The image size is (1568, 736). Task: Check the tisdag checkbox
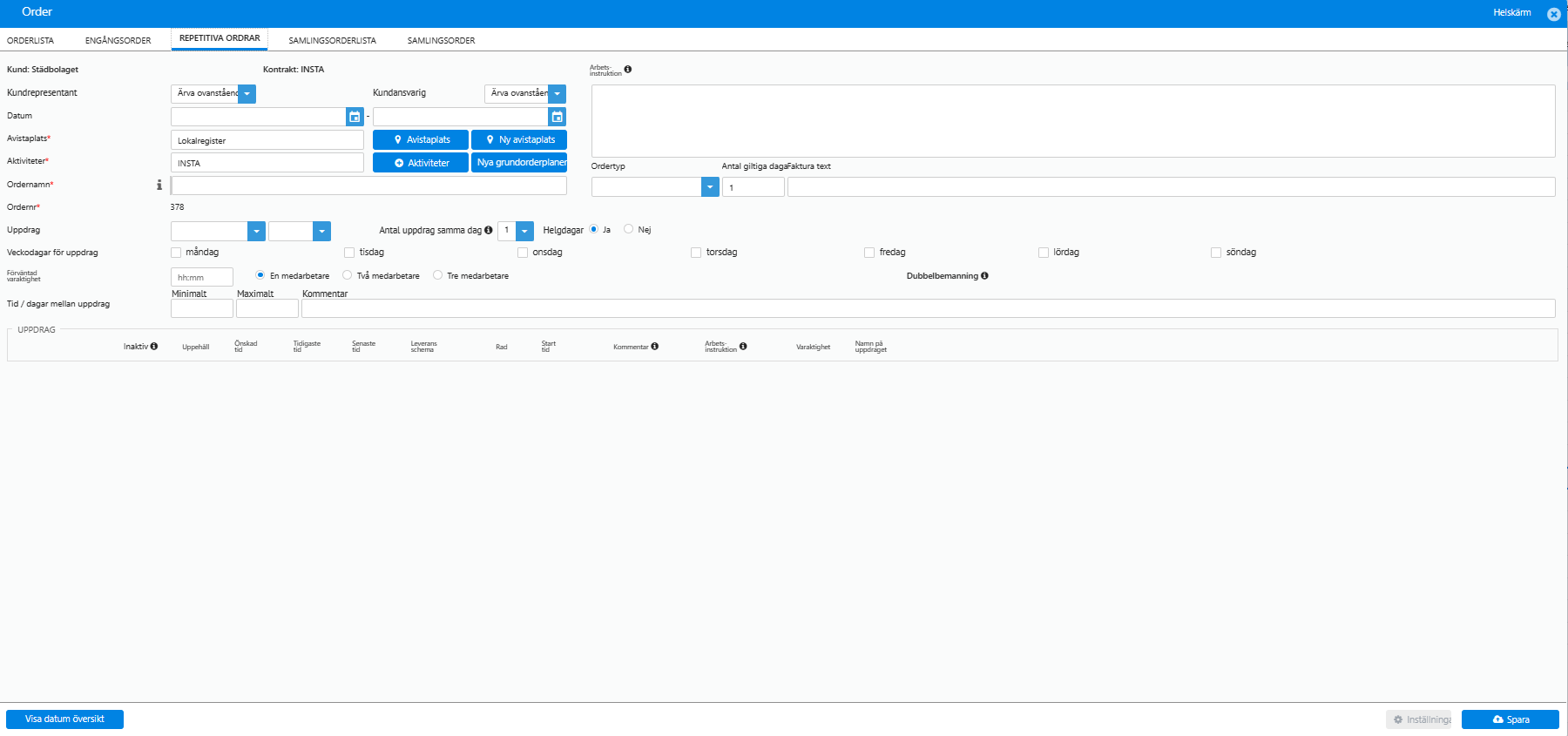coord(349,253)
